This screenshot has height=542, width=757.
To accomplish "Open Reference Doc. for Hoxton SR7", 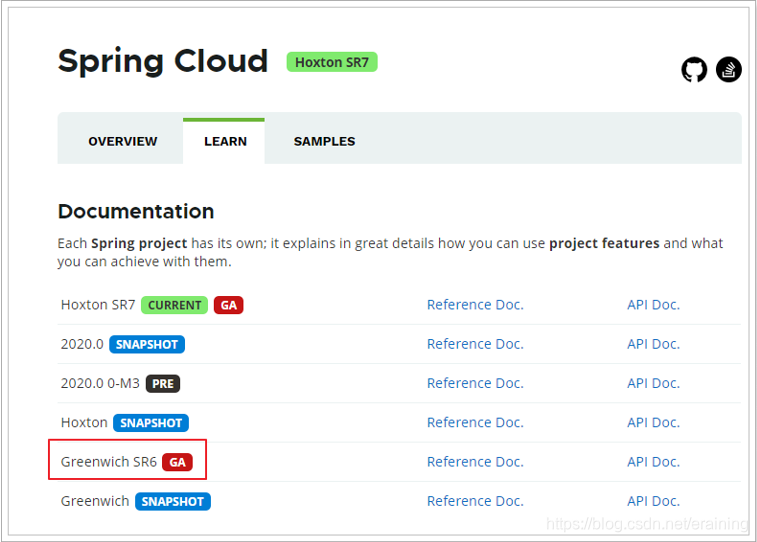I will click(x=475, y=305).
